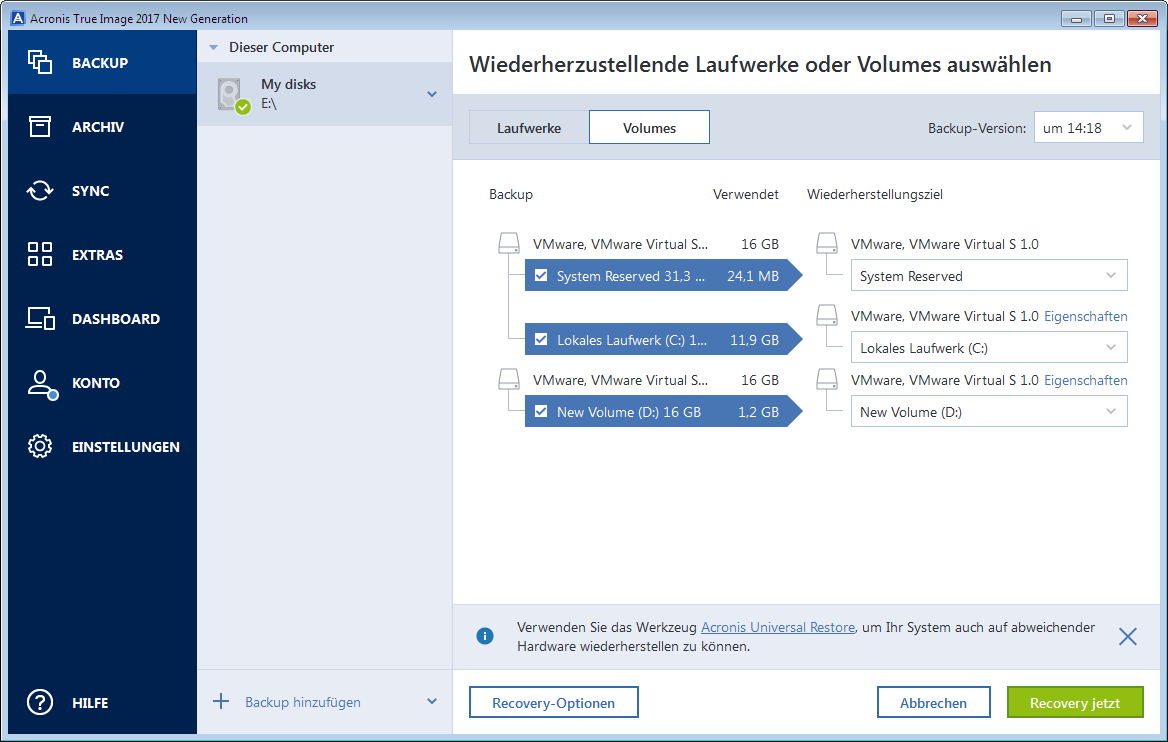Click disk icon above Lokales Laufwerk (C:) target
This screenshot has height=742, width=1168.
pyautogui.click(x=827, y=316)
